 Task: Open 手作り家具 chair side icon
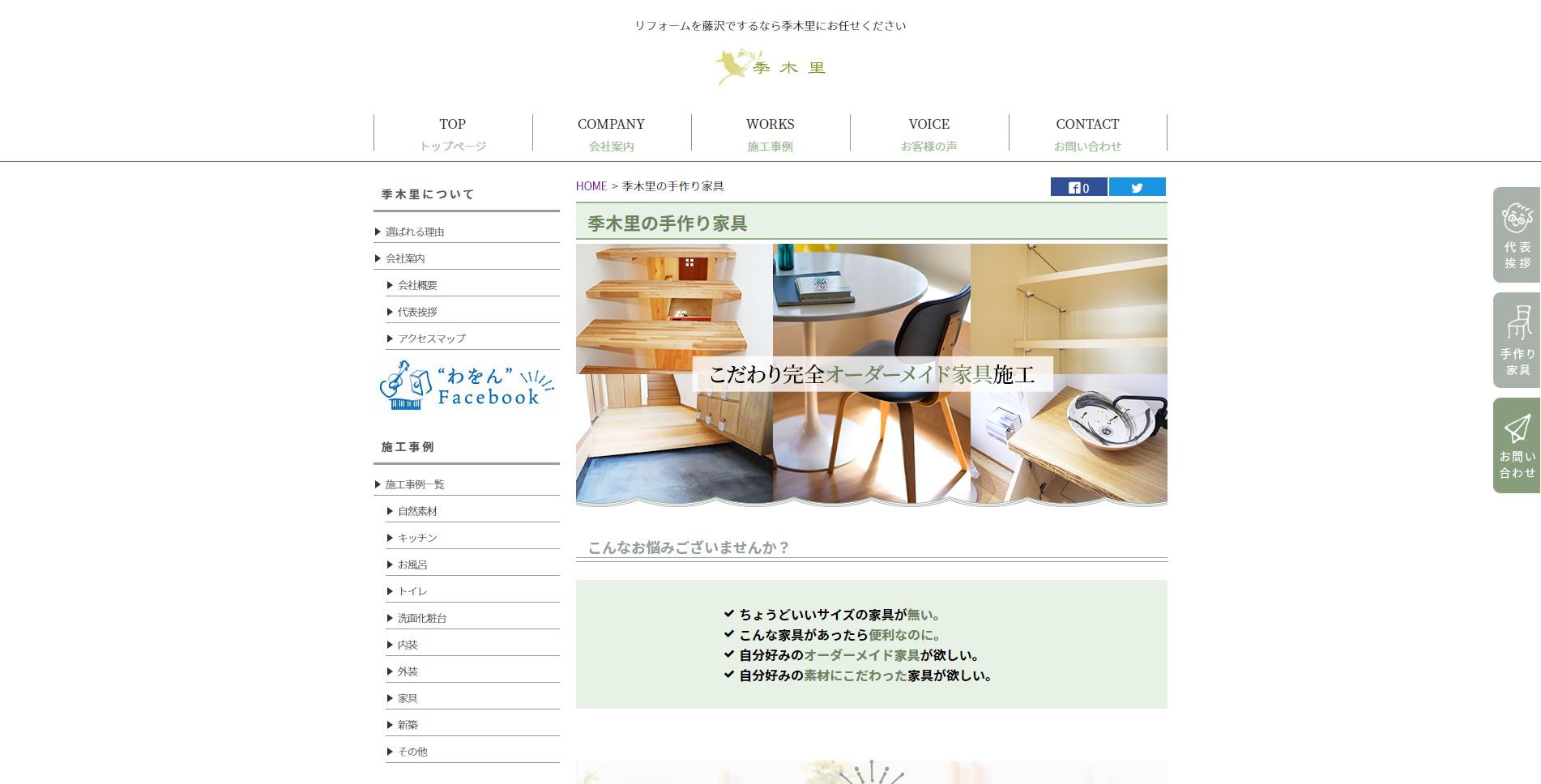coord(1517,340)
